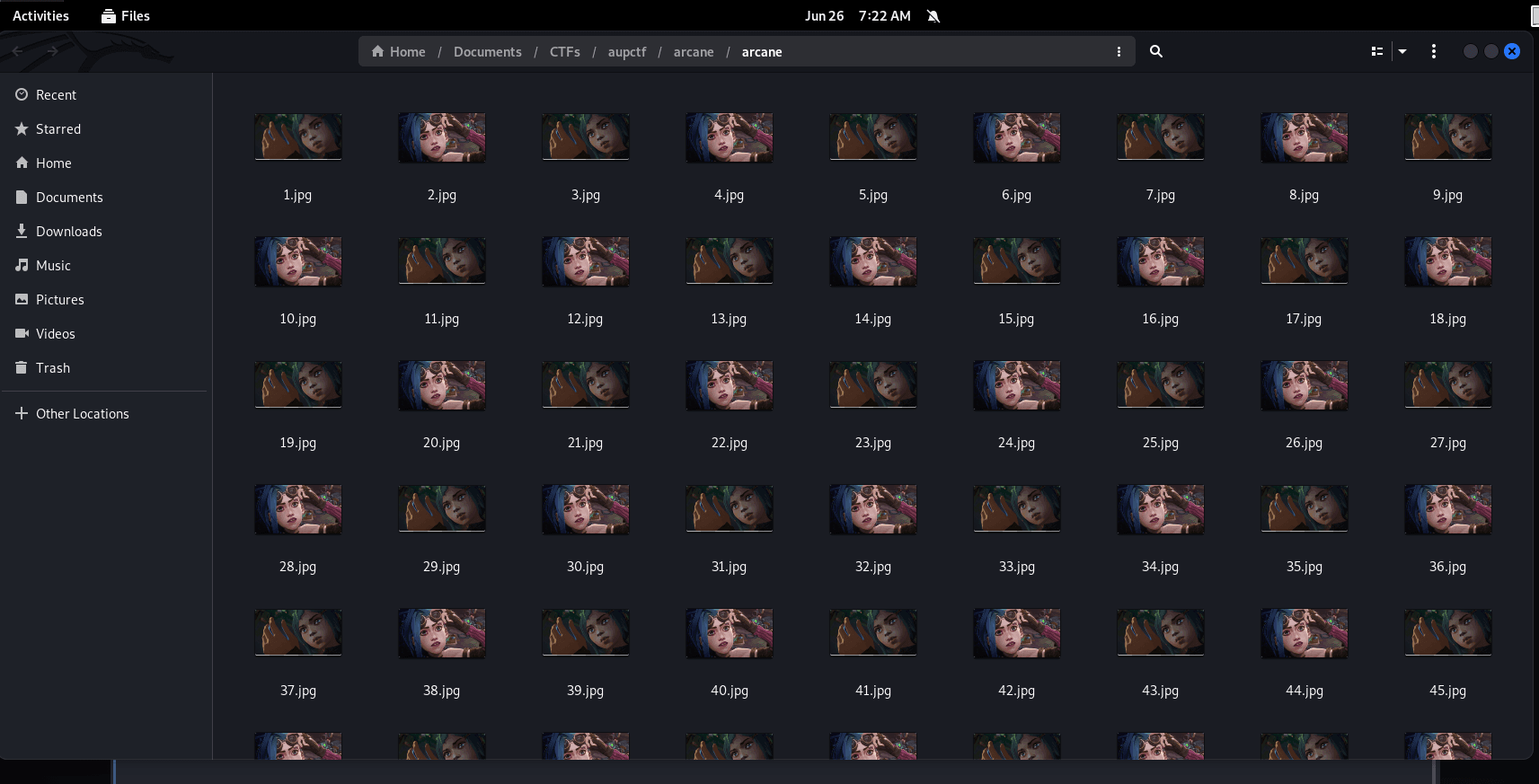
Task: Click Activities in the top bar
Action: click(40, 16)
